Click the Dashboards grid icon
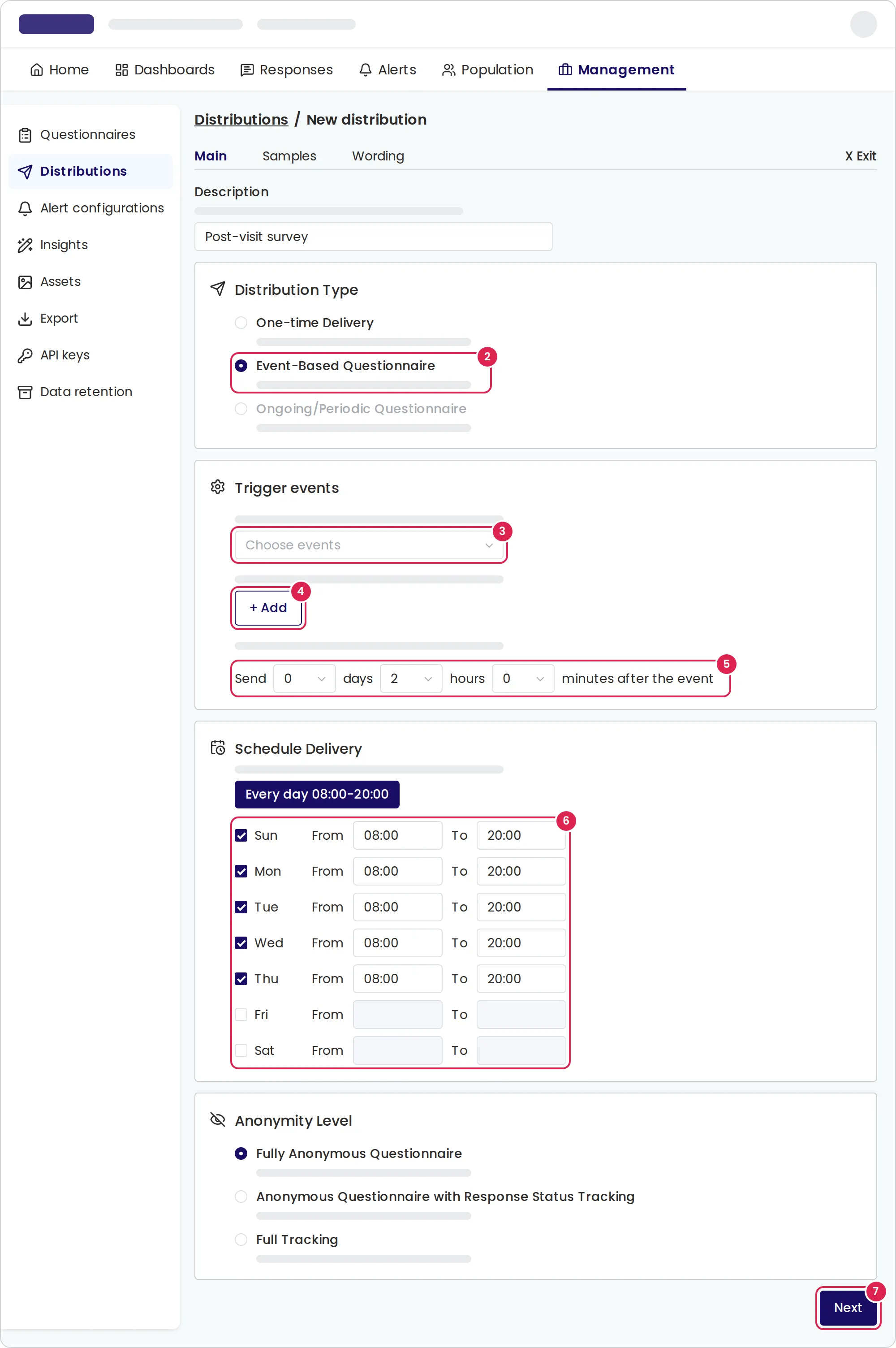 pos(121,70)
